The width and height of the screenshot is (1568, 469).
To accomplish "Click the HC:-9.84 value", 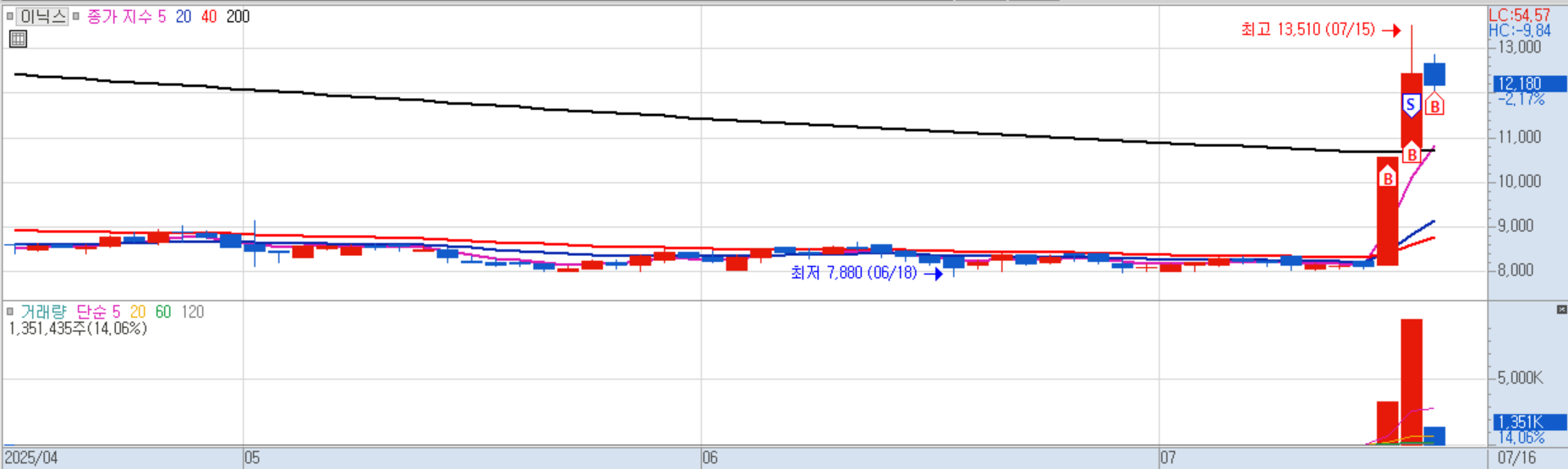I will (1520, 30).
